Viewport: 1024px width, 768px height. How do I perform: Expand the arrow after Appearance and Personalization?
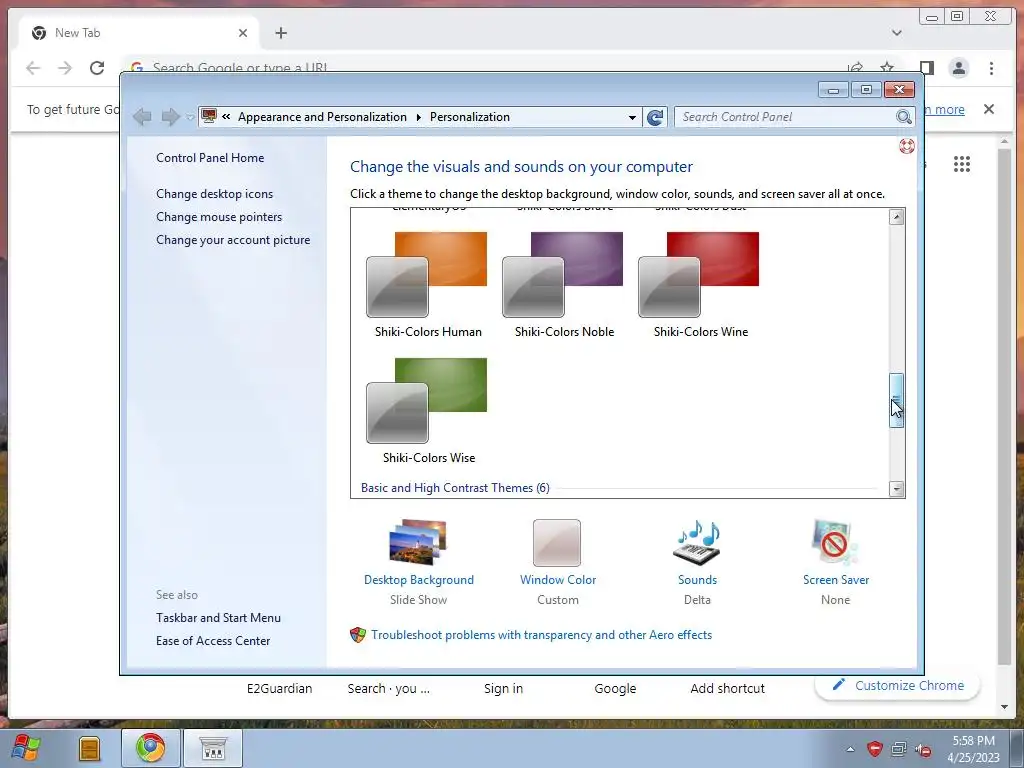419,118
